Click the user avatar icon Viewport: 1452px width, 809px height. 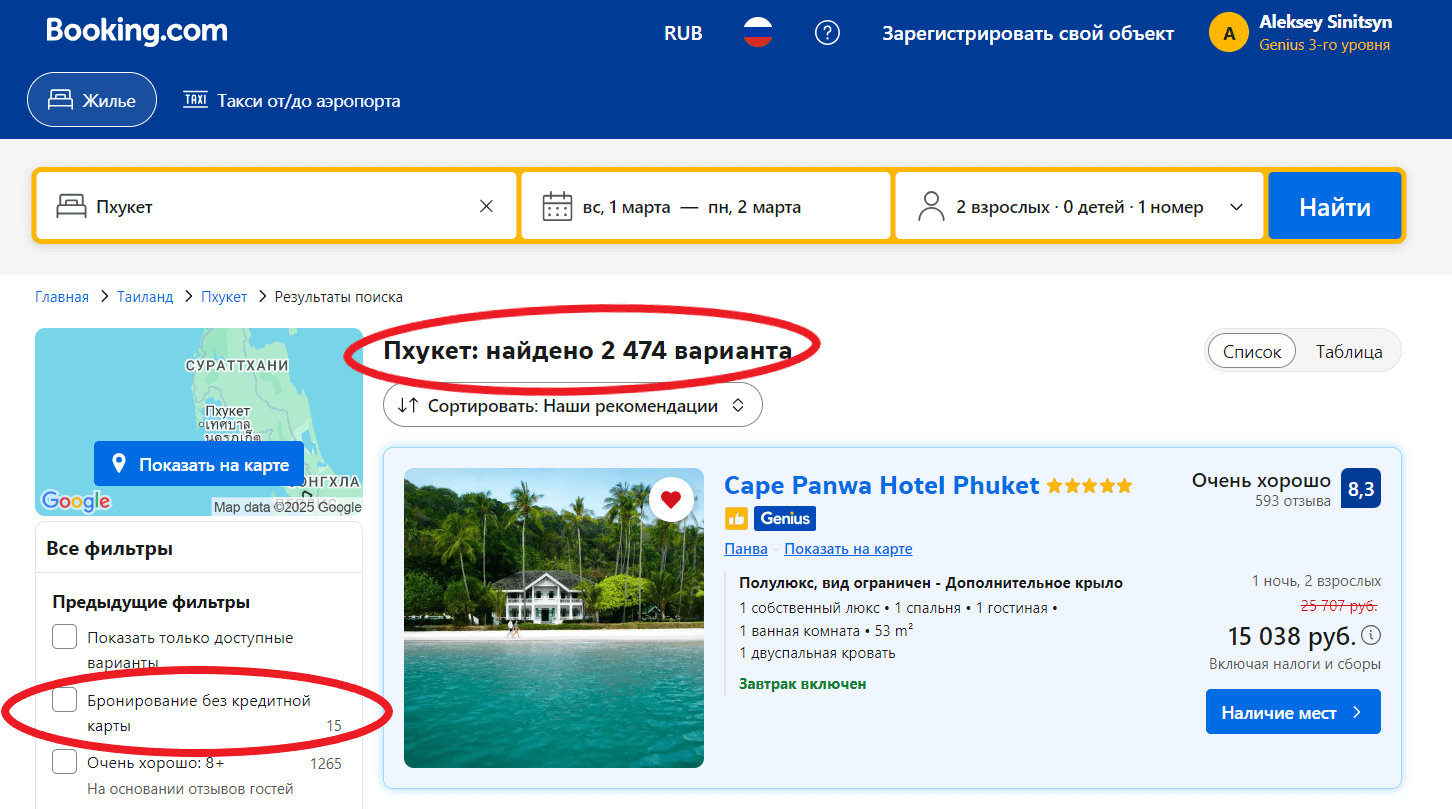click(1229, 33)
